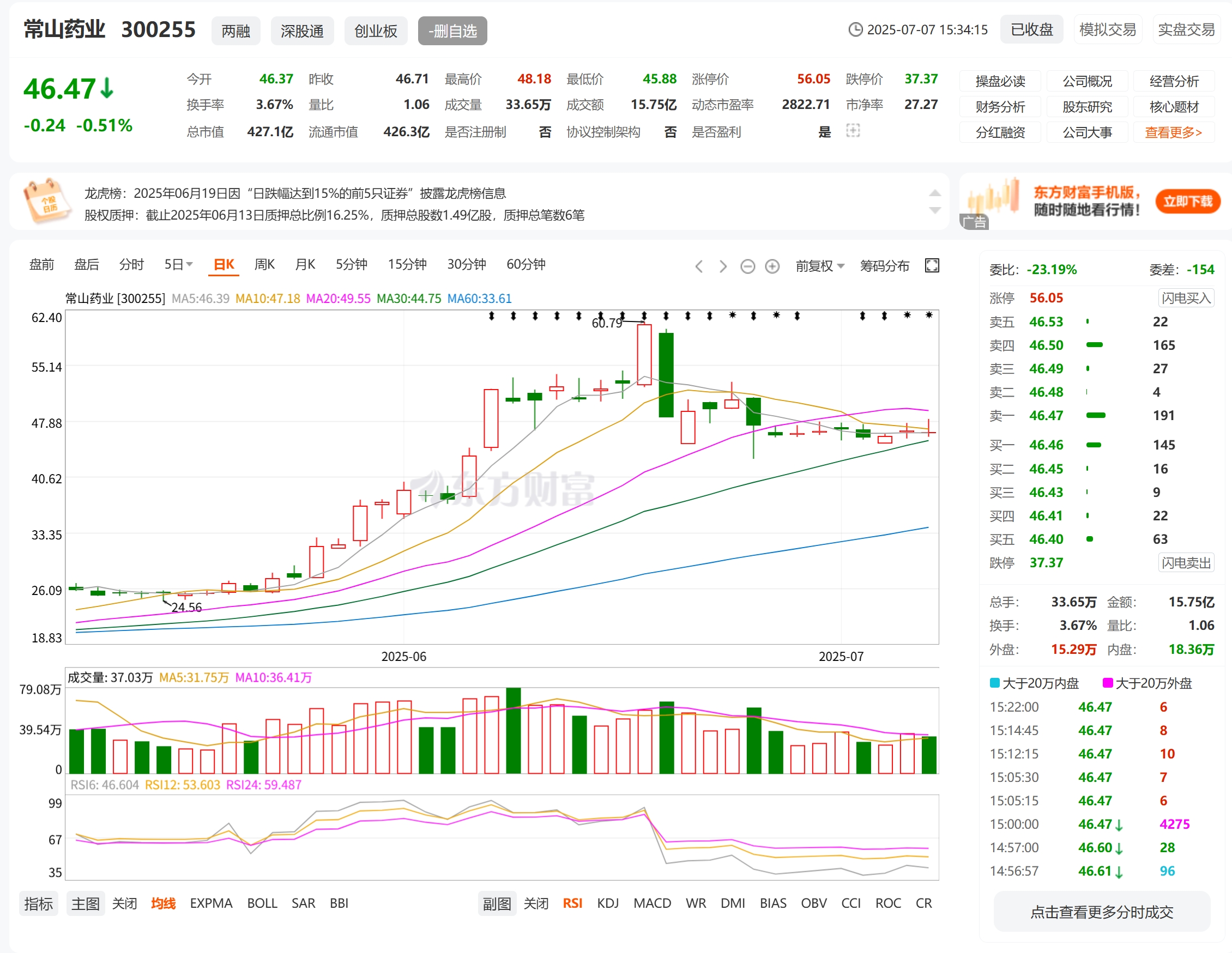Enable BOLL main indicator
This screenshot has height=953, width=1232.
[x=262, y=903]
